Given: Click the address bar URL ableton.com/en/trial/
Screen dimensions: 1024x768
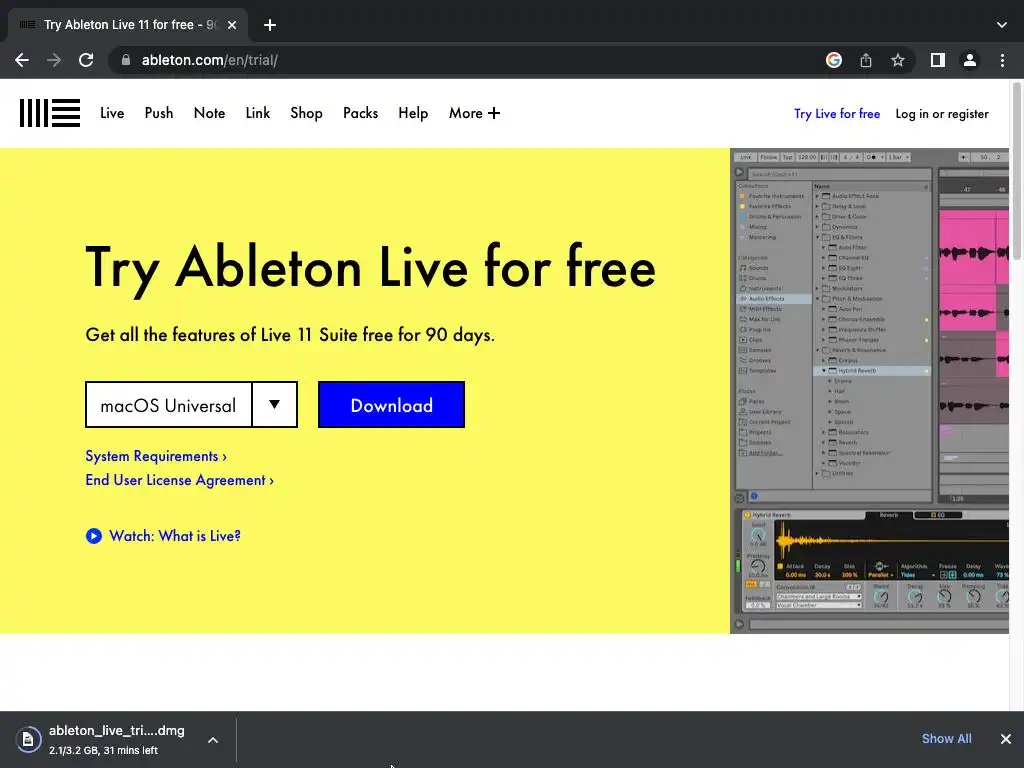Looking at the screenshot, I should click(x=210, y=60).
